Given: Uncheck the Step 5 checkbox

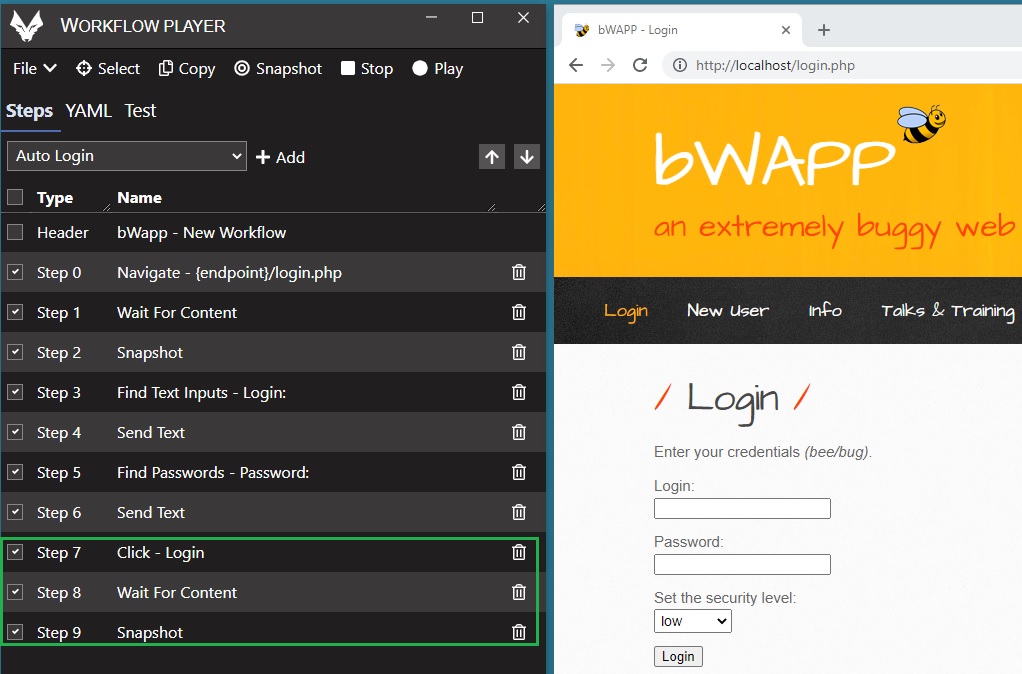Looking at the screenshot, I should (15, 472).
